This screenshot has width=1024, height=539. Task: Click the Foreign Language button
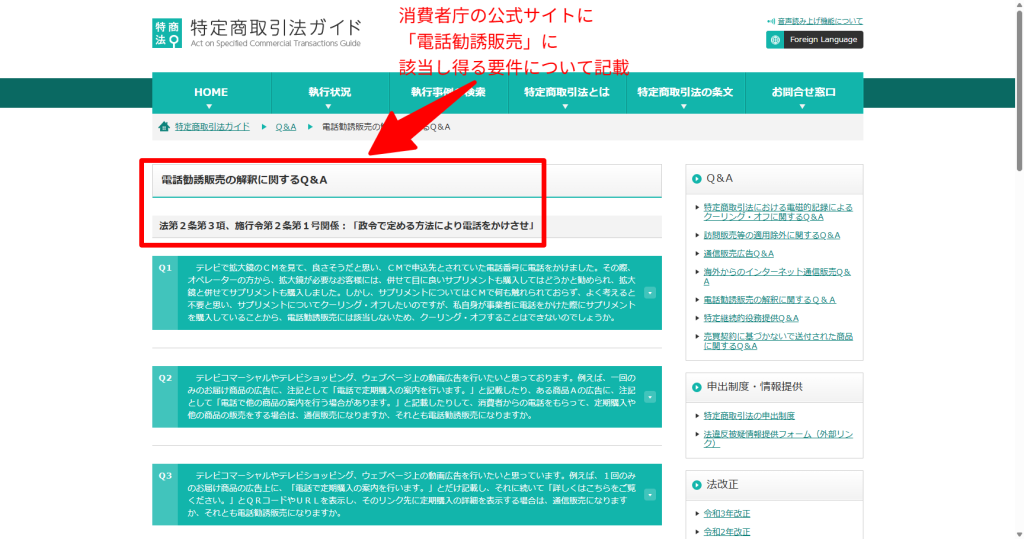coord(814,40)
